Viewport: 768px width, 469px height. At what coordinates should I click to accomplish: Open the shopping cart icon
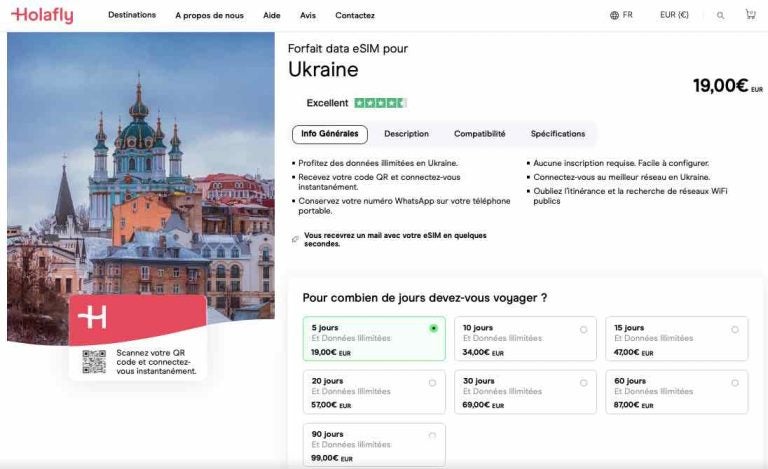750,14
